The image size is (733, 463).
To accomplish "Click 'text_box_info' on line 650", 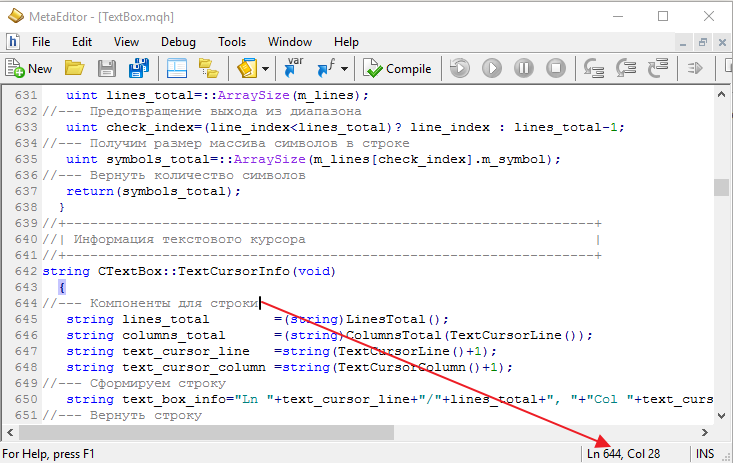I will click(x=173, y=399).
